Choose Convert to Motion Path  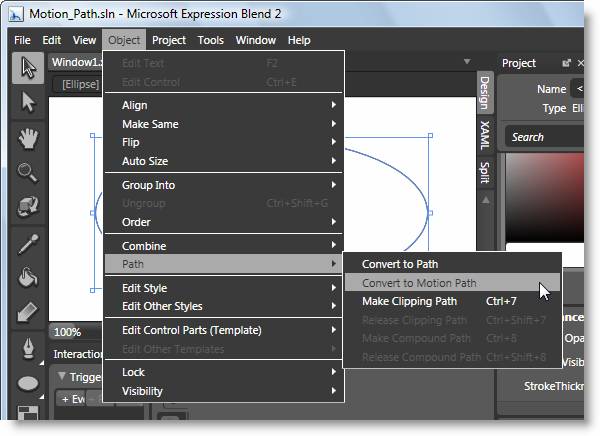point(452,283)
